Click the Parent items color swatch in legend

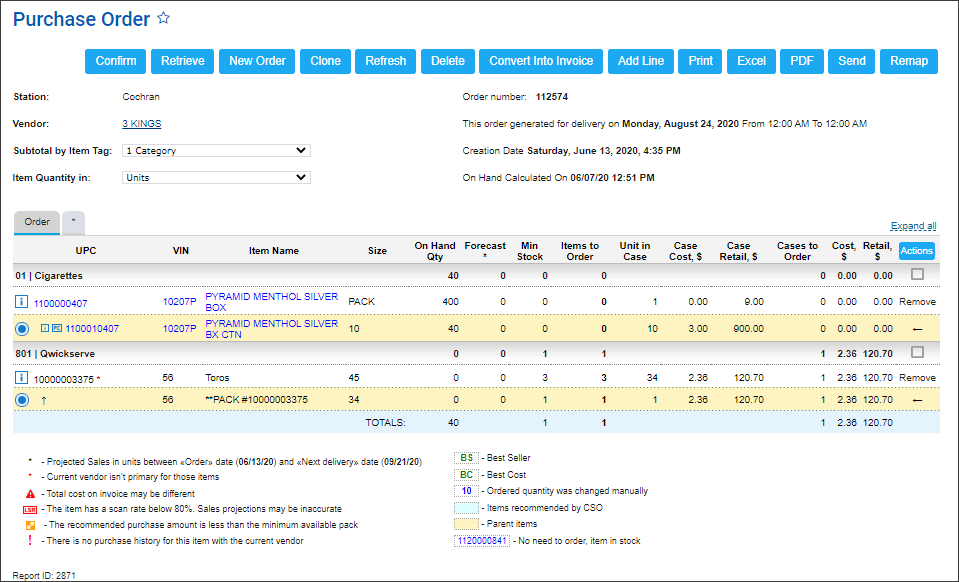(x=466, y=523)
